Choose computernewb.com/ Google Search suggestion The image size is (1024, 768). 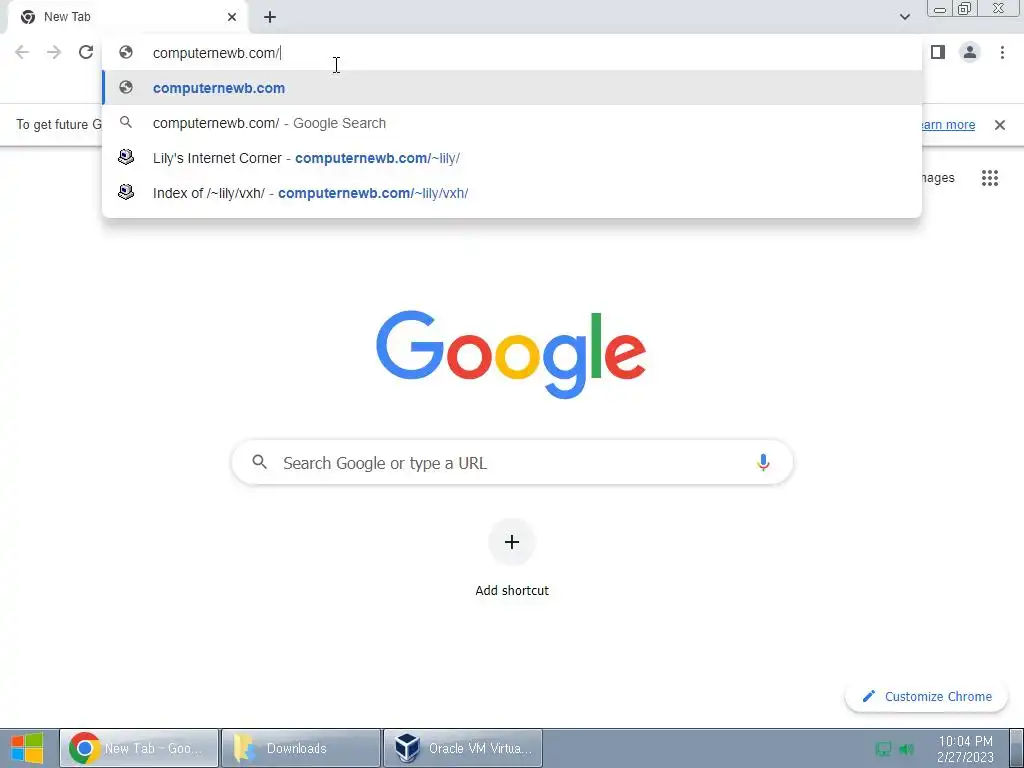[x=512, y=123]
